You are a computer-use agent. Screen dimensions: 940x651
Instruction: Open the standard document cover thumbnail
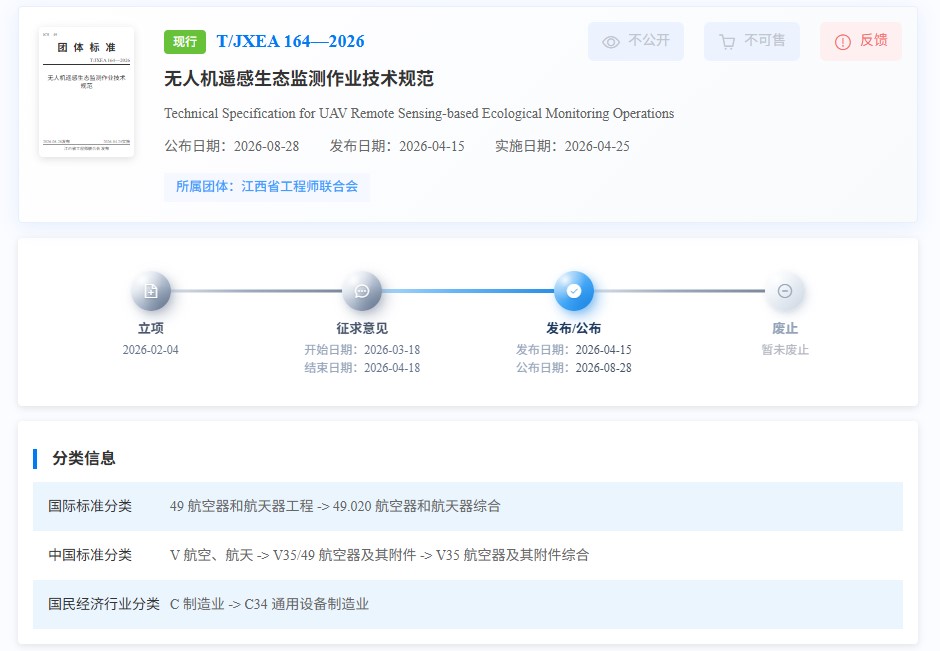point(86,92)
